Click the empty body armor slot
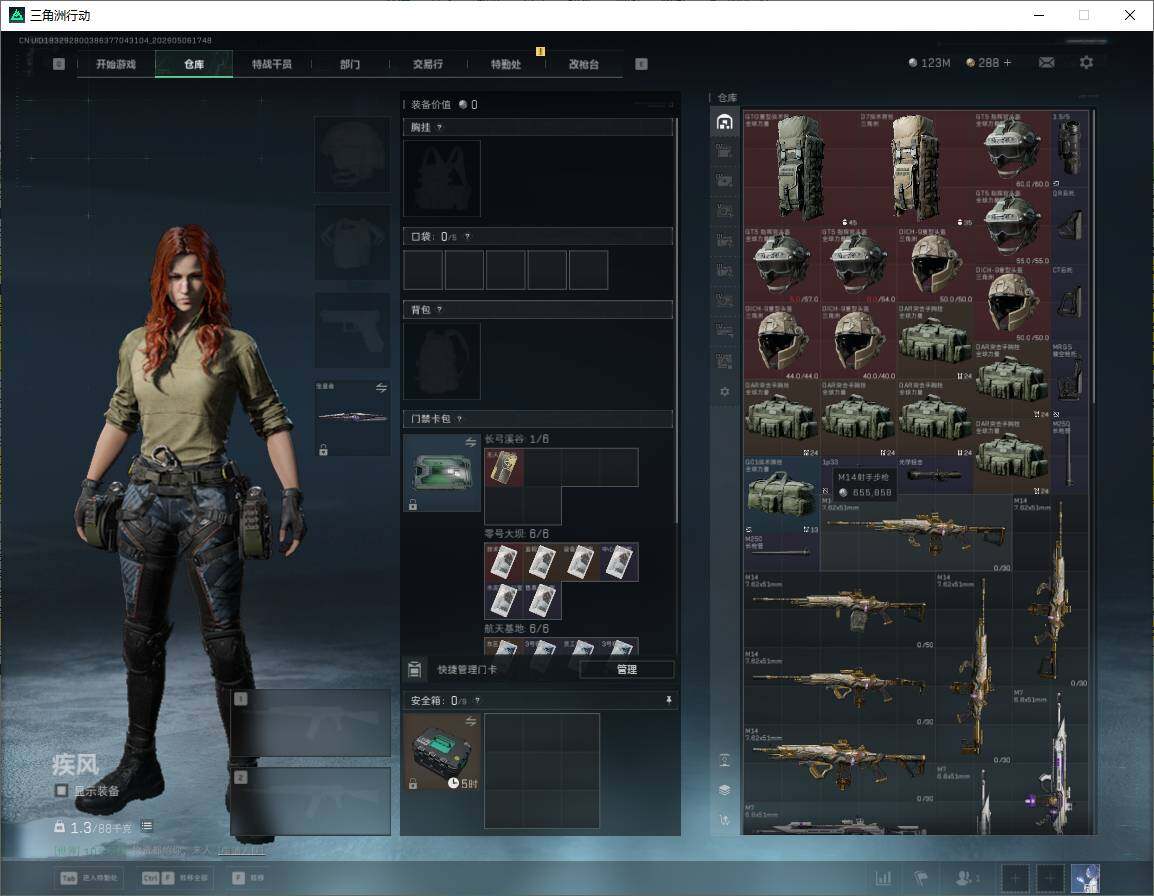1154x896 pixels. [353, 242]
